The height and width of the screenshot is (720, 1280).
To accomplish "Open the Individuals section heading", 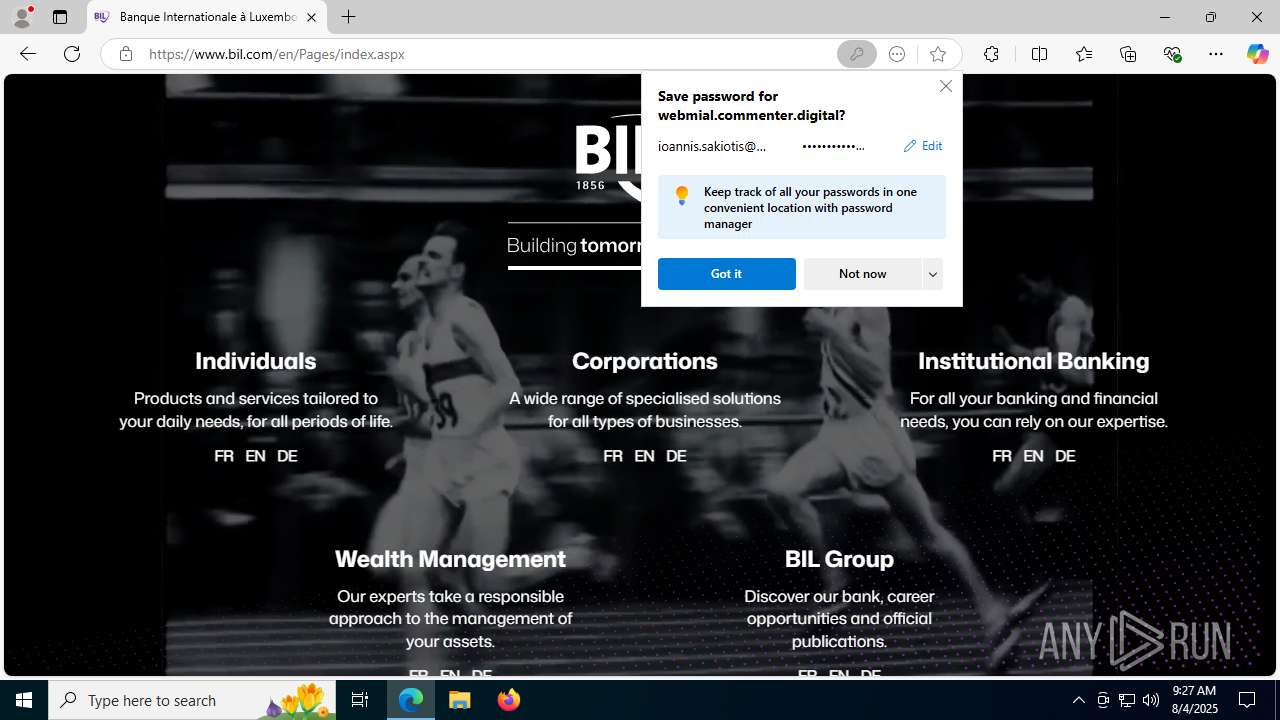I will (x=255, y=361).
